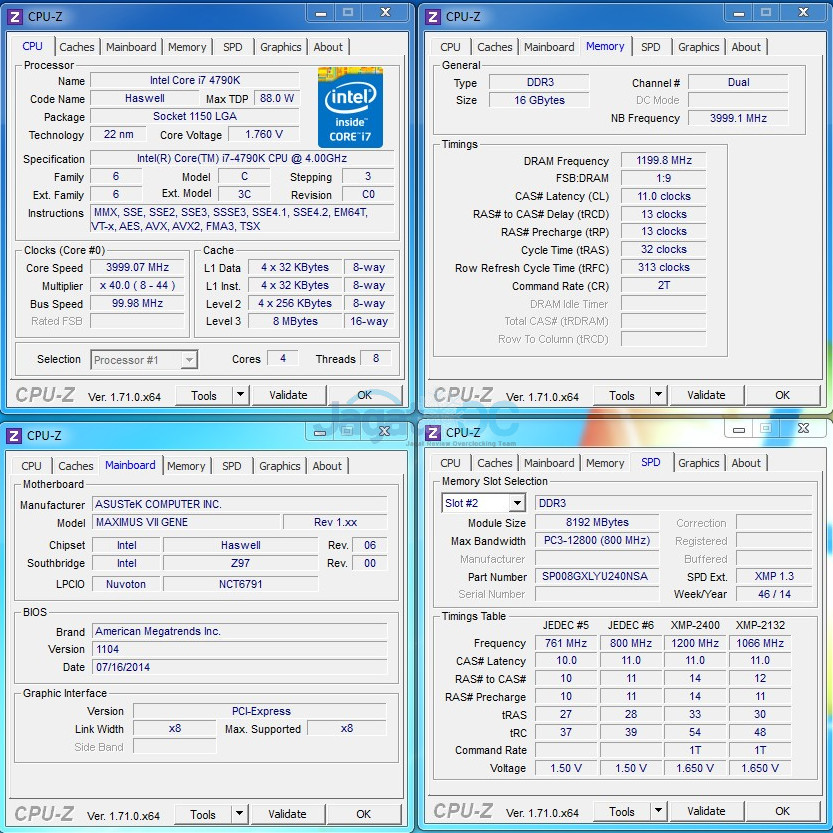This screenshot has height=833, width=833.
Task: Open Graphics tab in the Memory timings window
Action: pyautogui.click(x=698, y=47)
